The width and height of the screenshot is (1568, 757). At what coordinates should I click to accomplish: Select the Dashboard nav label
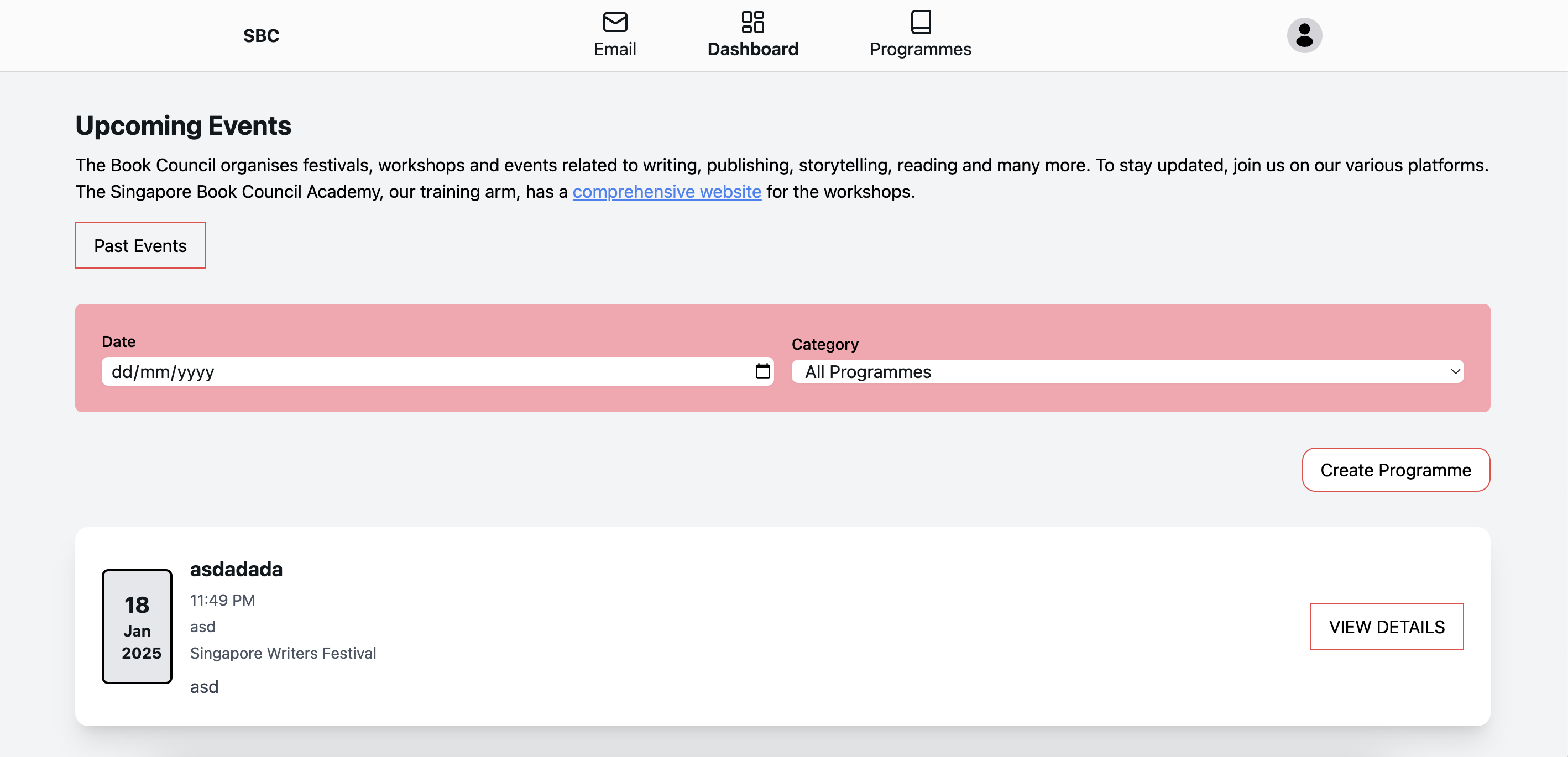[x=752, y=49]
